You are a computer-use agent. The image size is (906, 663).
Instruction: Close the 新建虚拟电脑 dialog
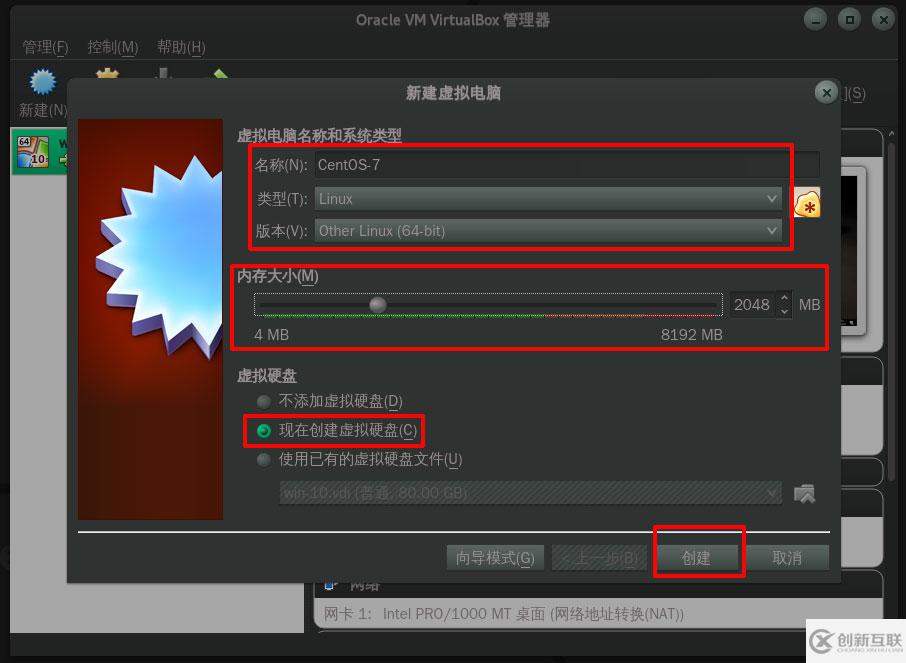tap(826, 92)
